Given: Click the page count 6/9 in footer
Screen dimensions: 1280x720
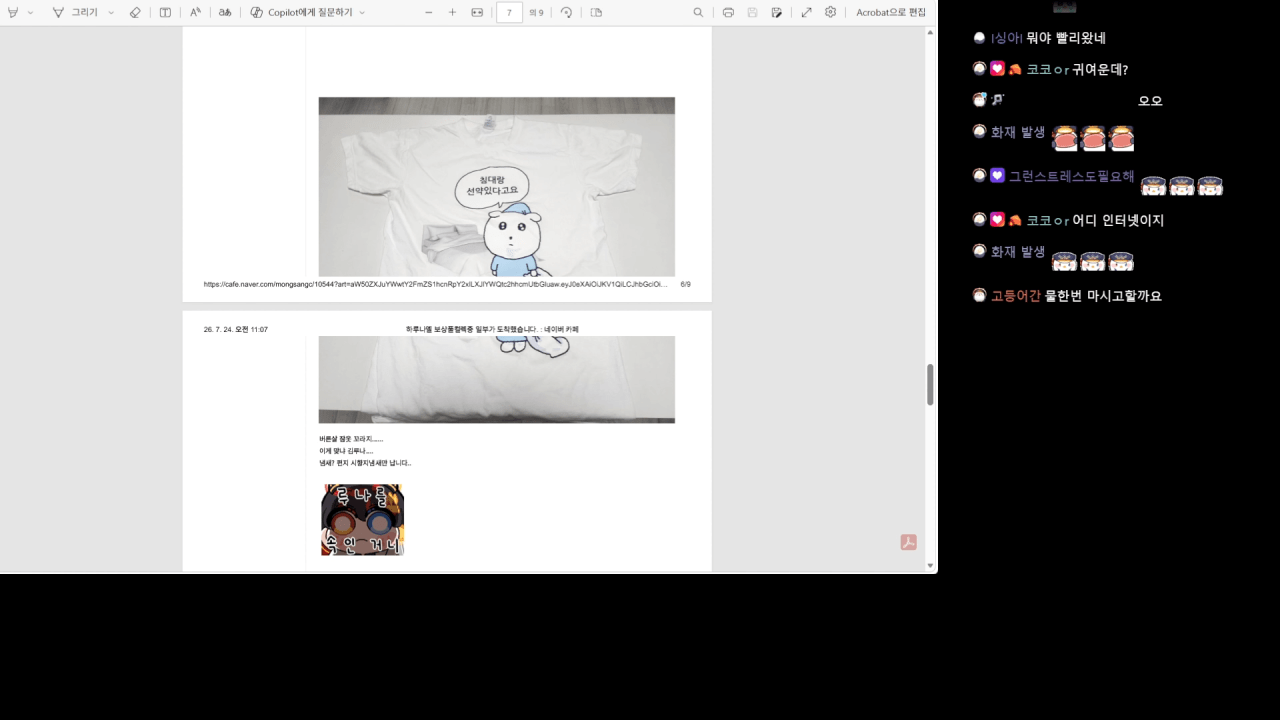Looking at the screenshot, I should (x=685, y=284).
